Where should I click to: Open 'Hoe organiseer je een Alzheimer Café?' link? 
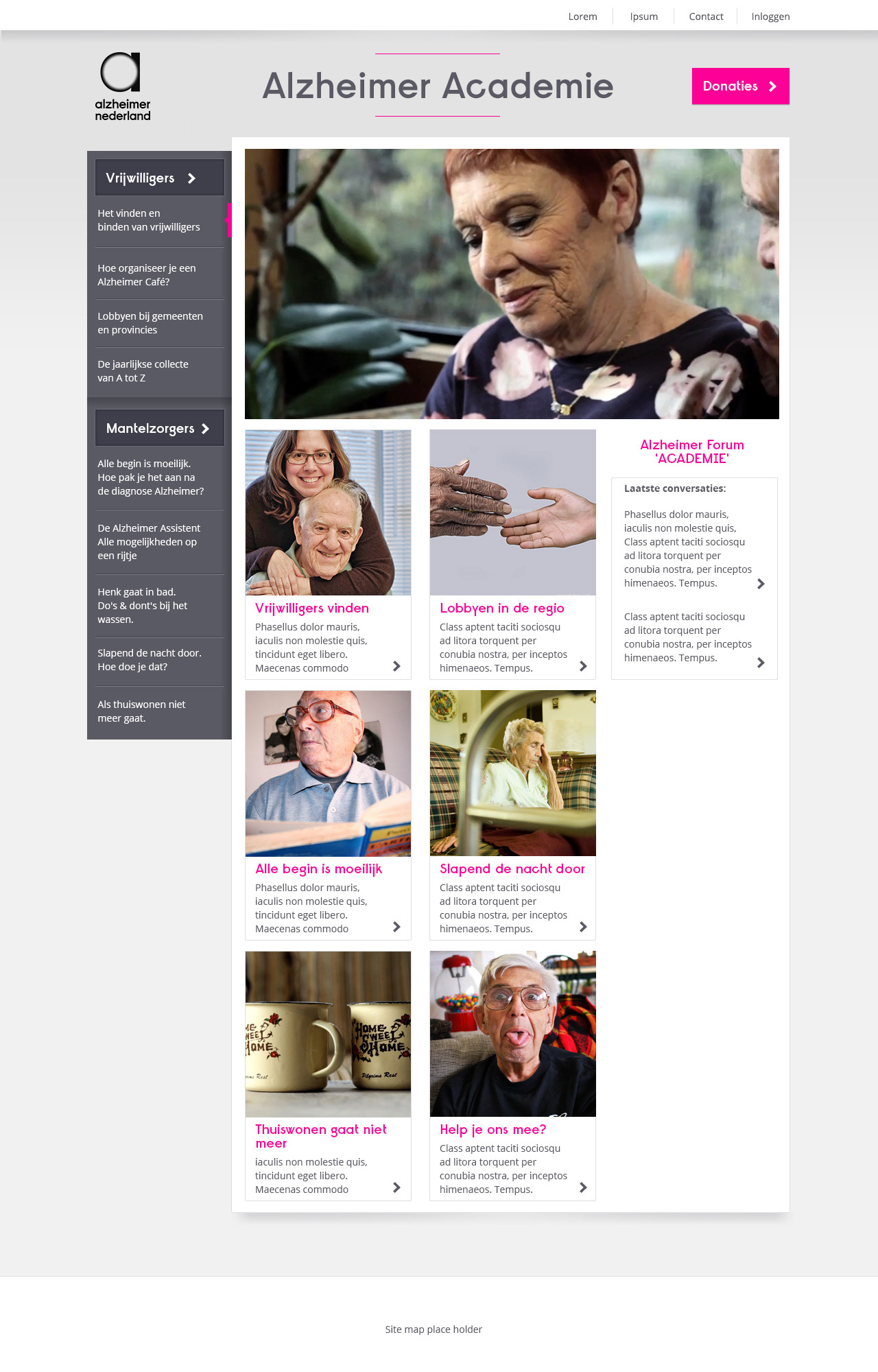point(147,275)
